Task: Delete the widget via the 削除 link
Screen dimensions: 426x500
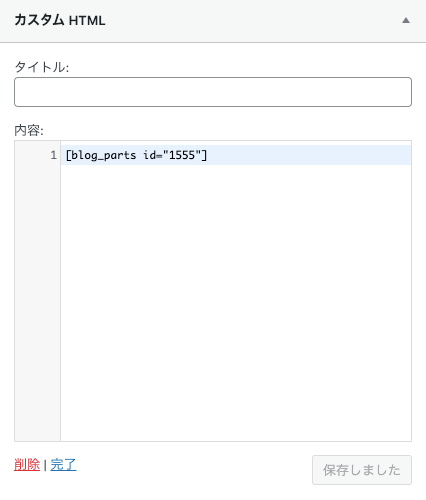Action: coord(27,464)
